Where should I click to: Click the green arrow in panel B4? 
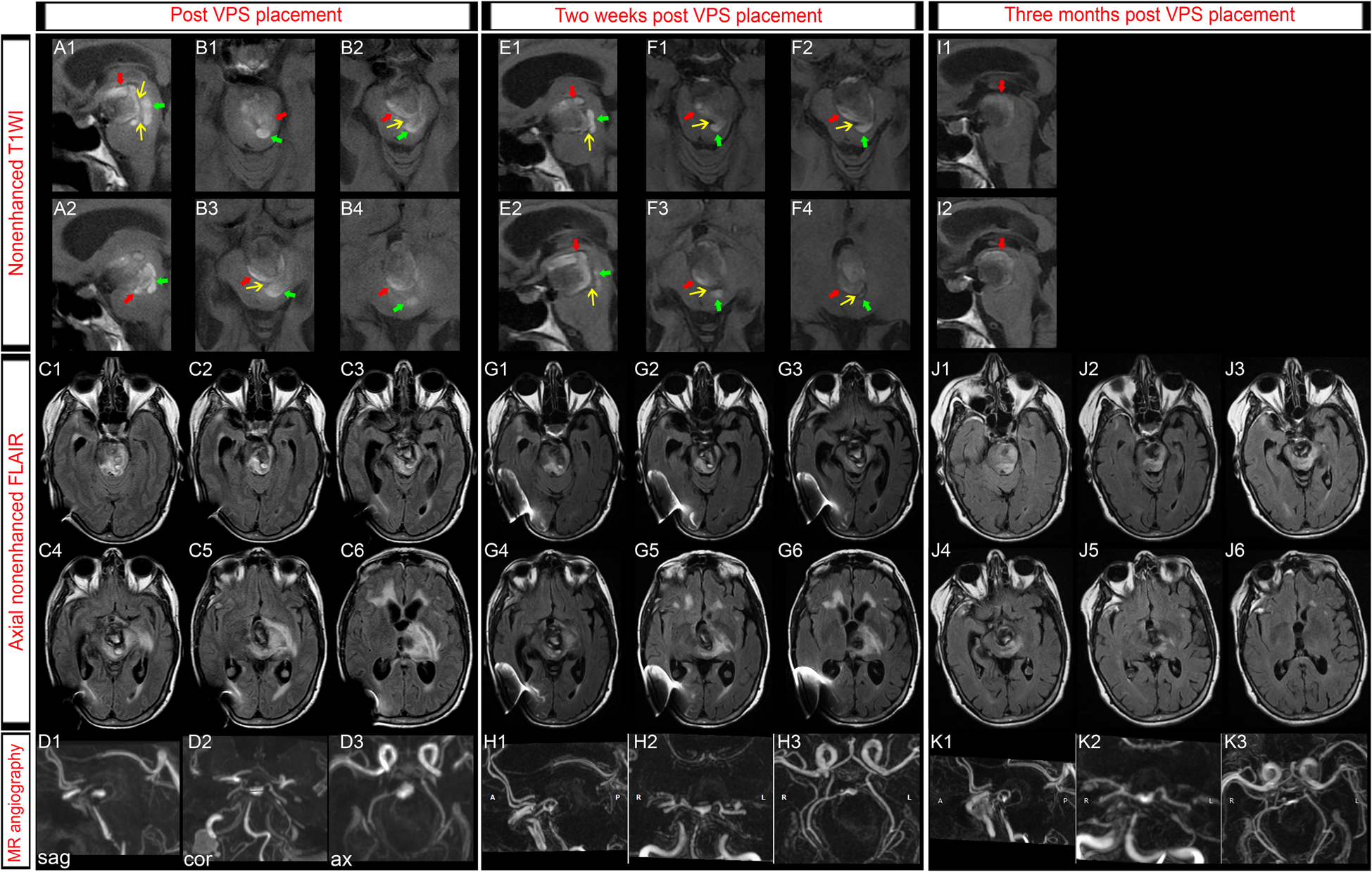click(398, 308)
